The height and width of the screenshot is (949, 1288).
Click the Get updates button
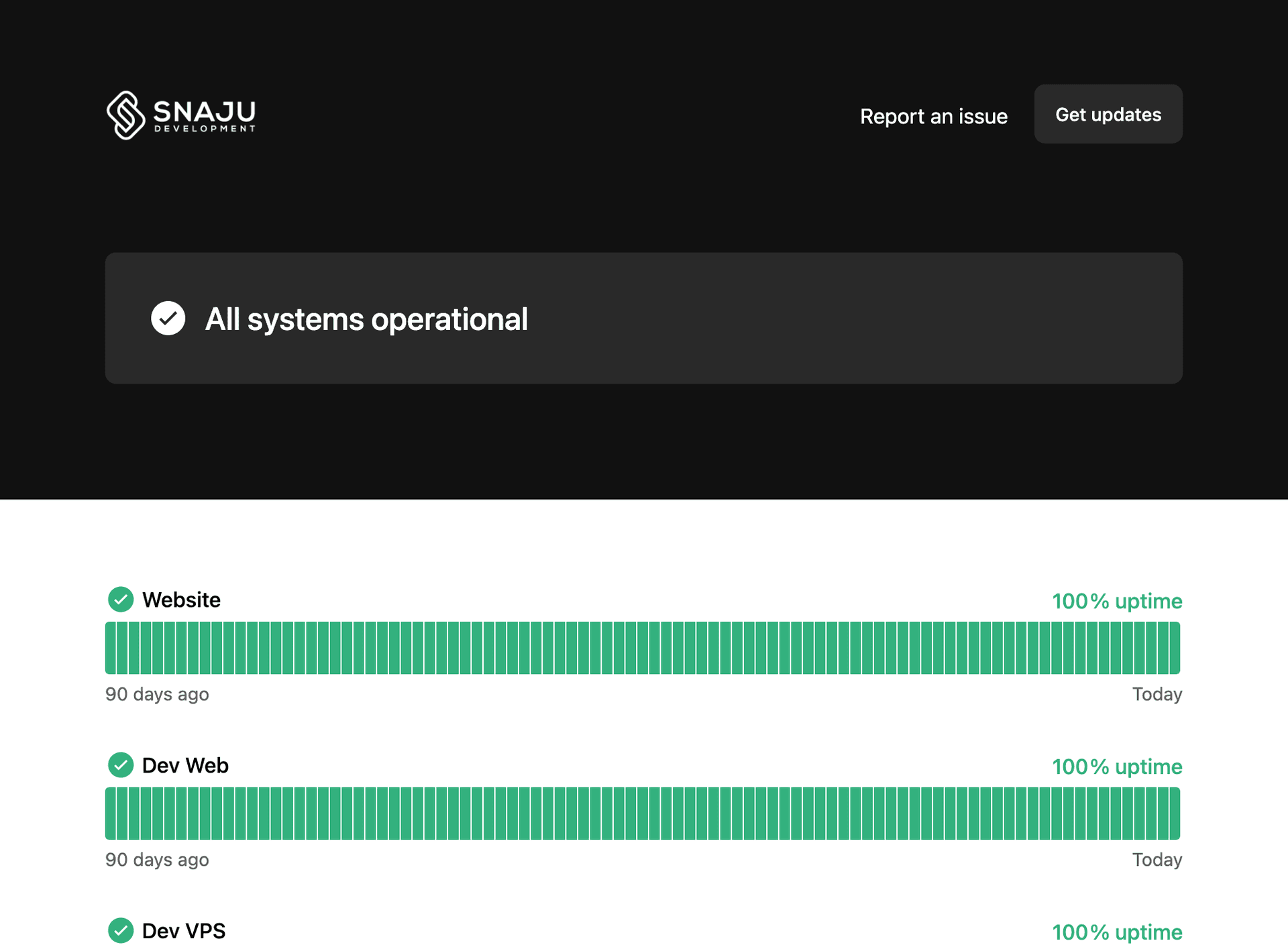(x=1108, y=114)
